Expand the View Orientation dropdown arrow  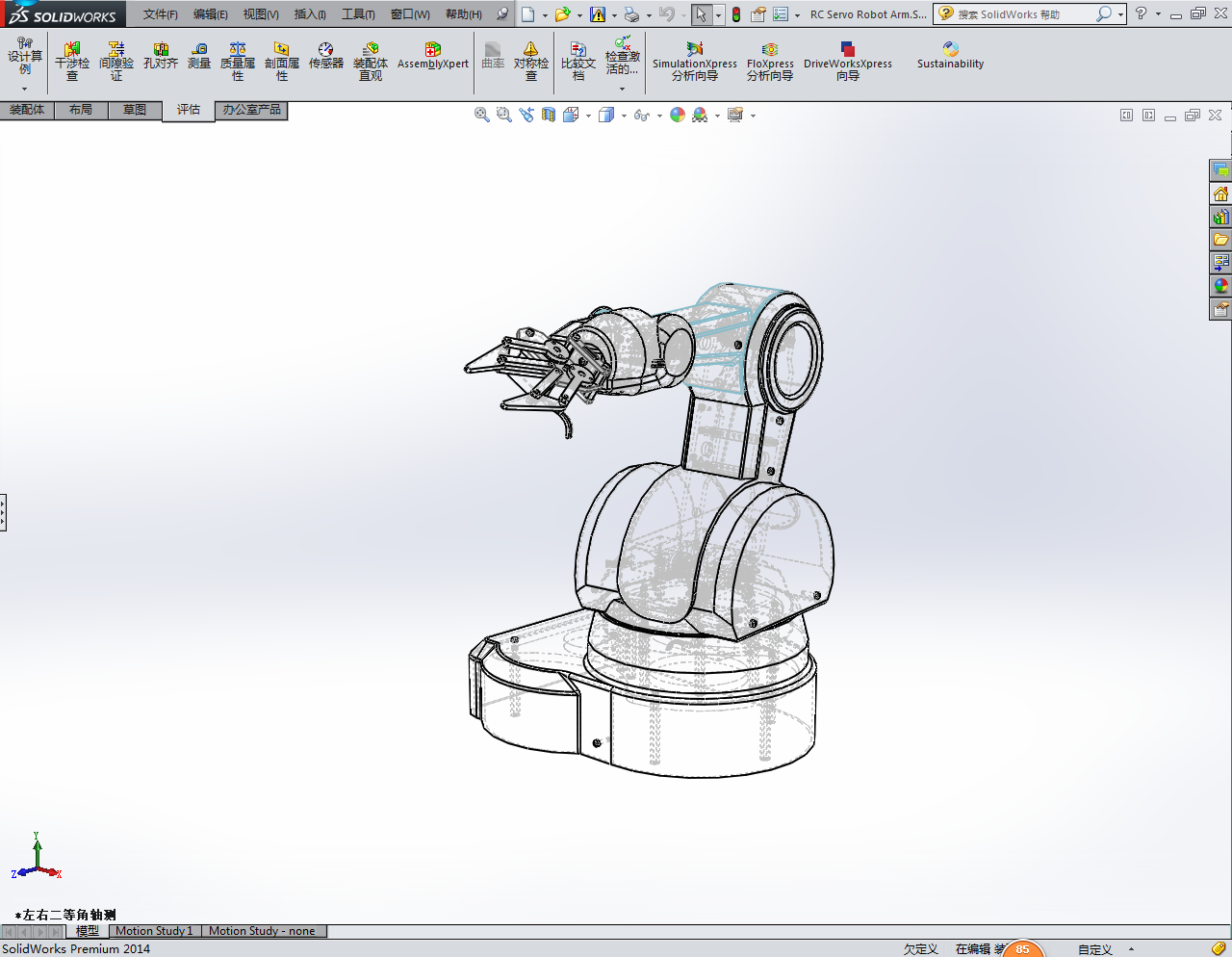point(588,116)
